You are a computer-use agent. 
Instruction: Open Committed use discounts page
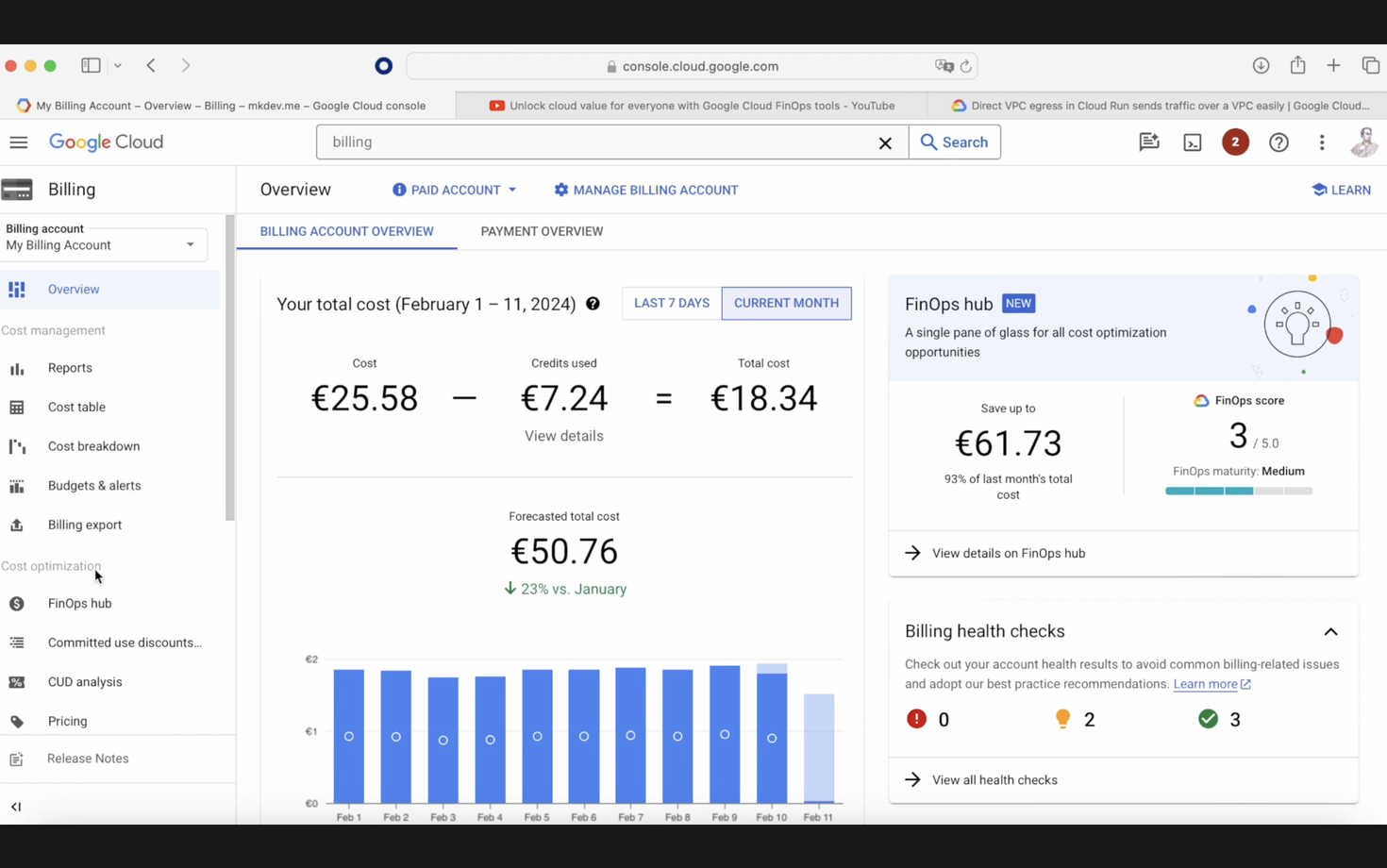click(x=125, y=643)
